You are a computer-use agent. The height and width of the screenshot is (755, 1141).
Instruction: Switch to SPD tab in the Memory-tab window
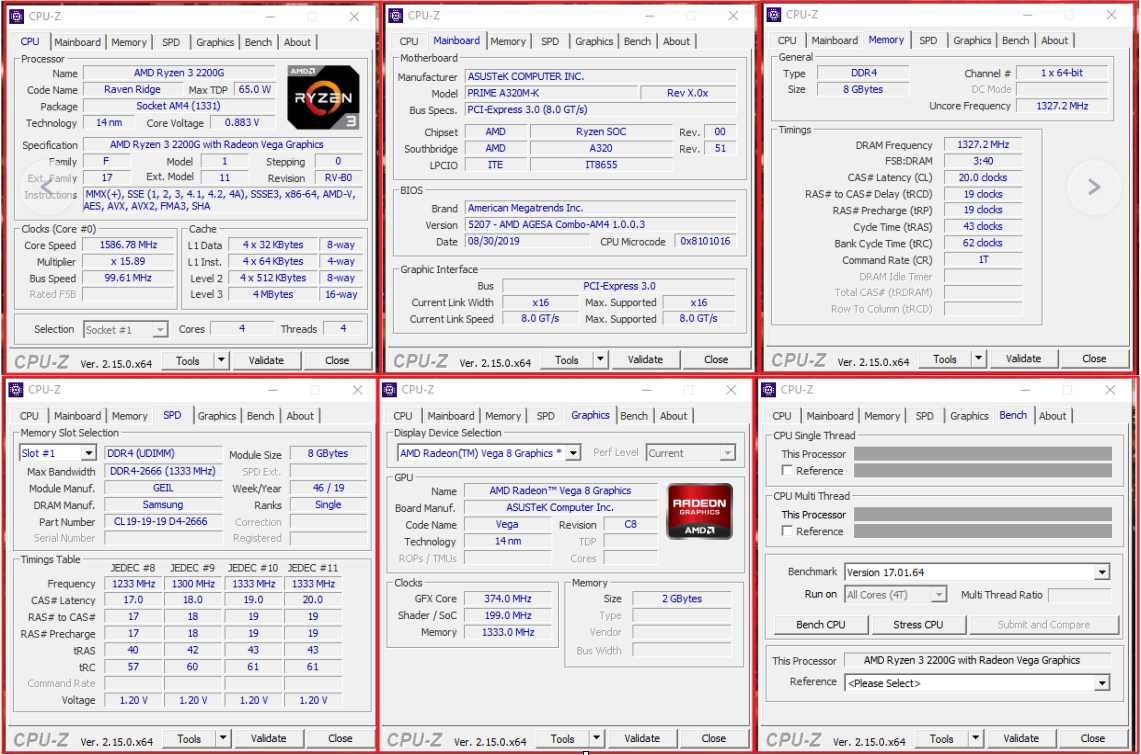click(x=928, y=41)
